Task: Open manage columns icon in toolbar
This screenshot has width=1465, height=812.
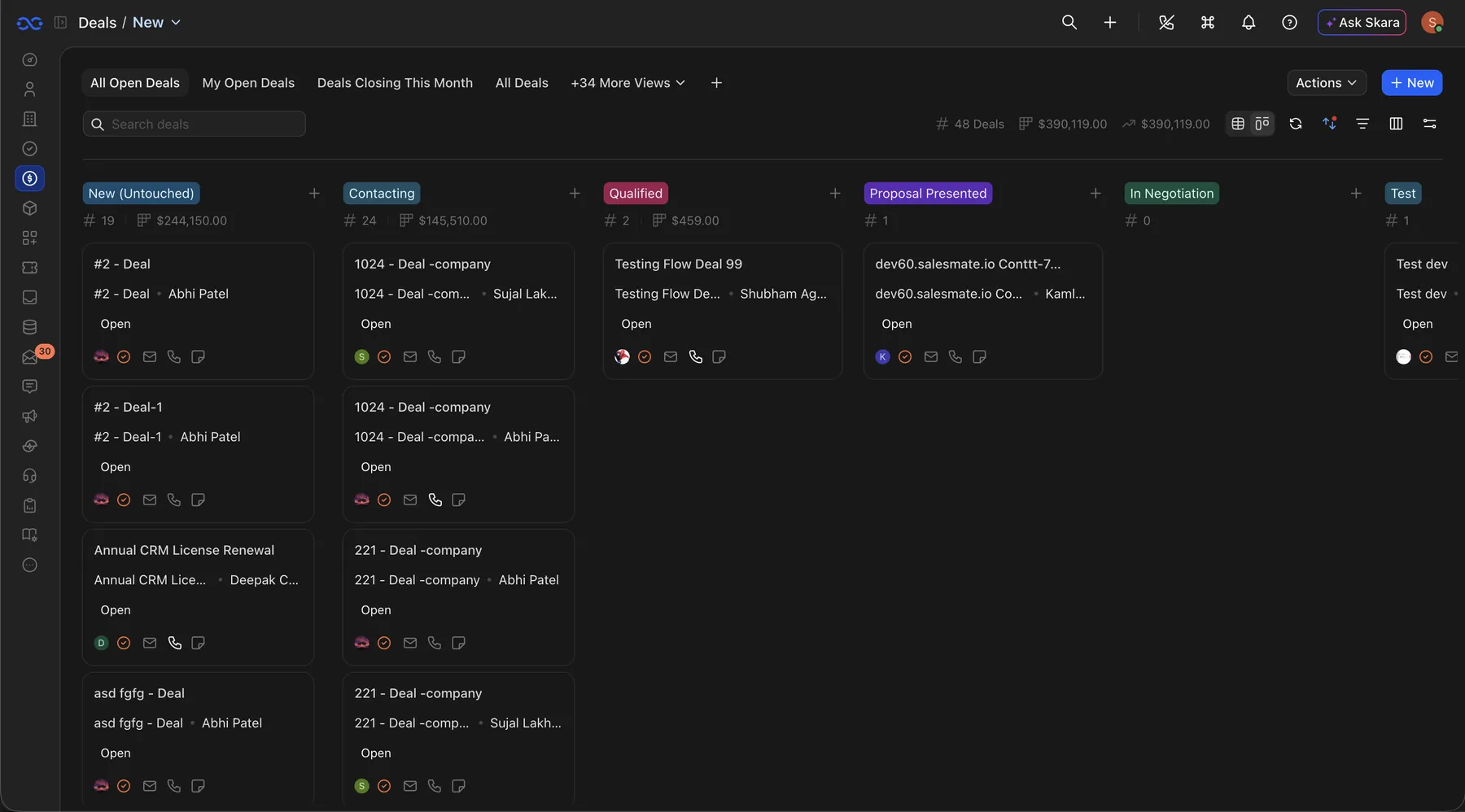Action: pyautogui.click(x=1396, y=124)
